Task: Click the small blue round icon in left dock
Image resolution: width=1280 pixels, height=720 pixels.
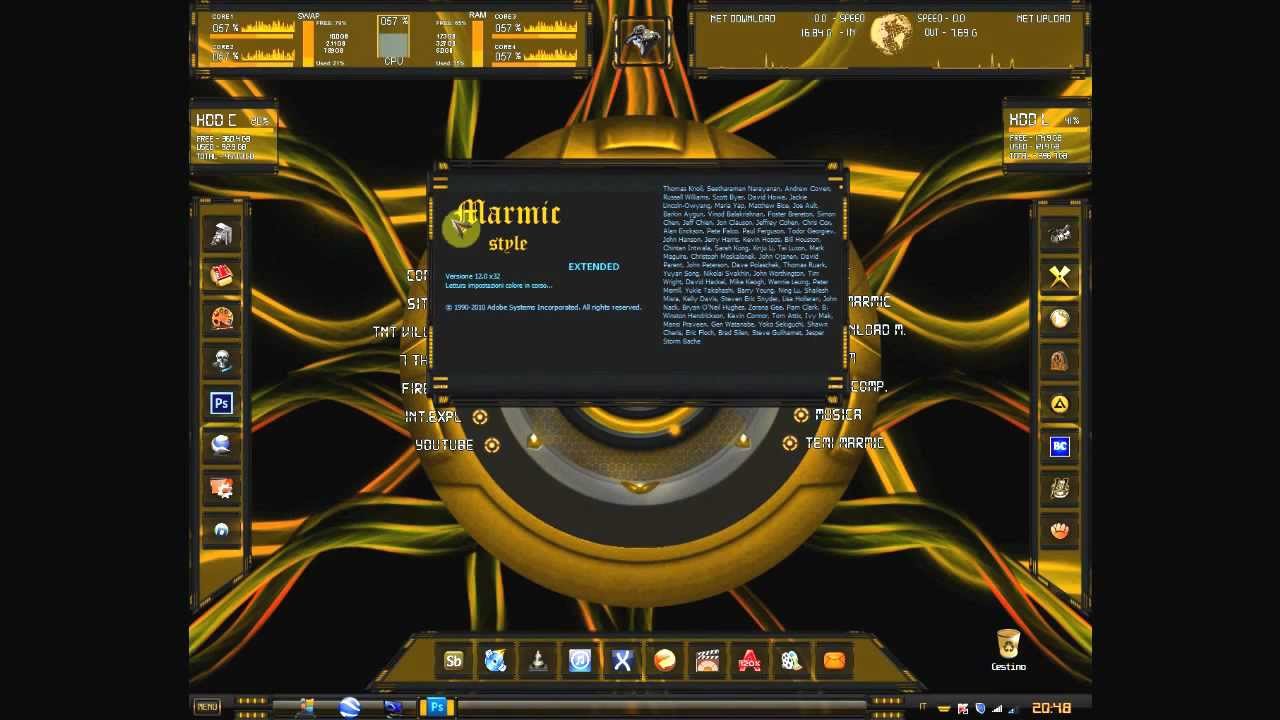Action: 221,530
